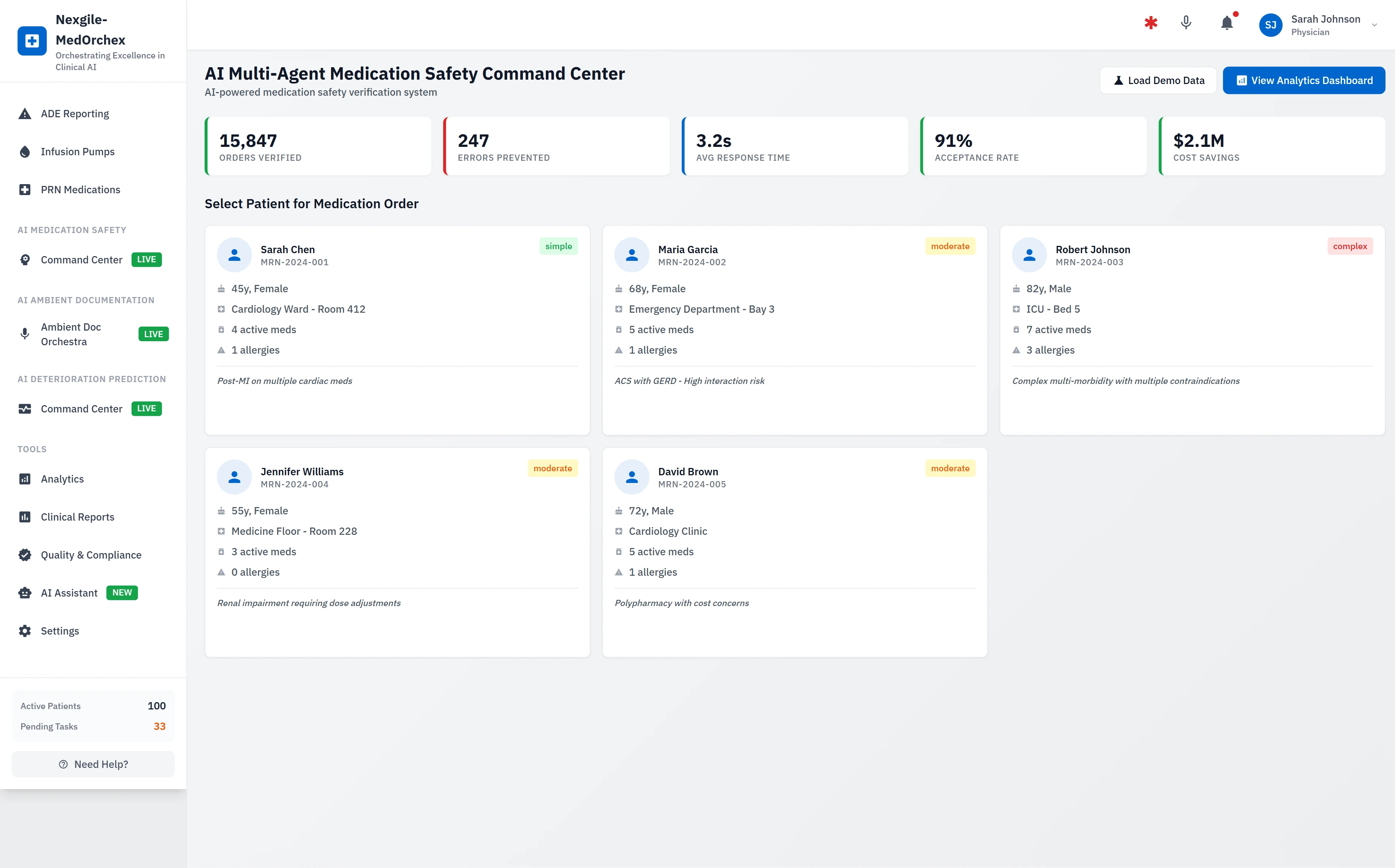Click the Analytics chart icon in Tools
1395x868 pixels.
click(x=25, y=479)
